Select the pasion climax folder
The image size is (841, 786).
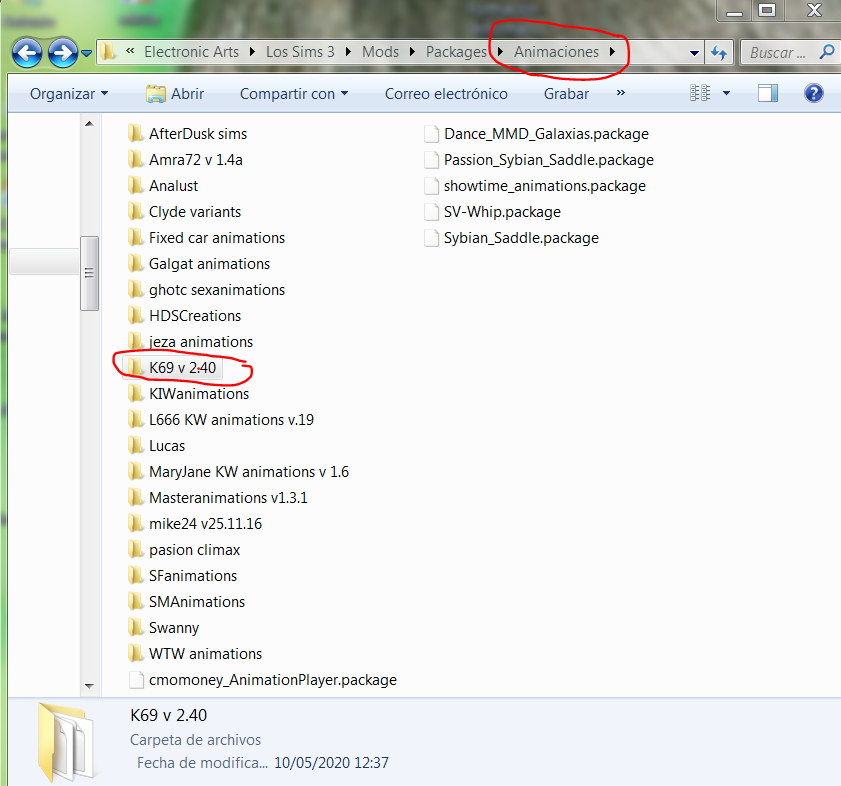(184, 550)
